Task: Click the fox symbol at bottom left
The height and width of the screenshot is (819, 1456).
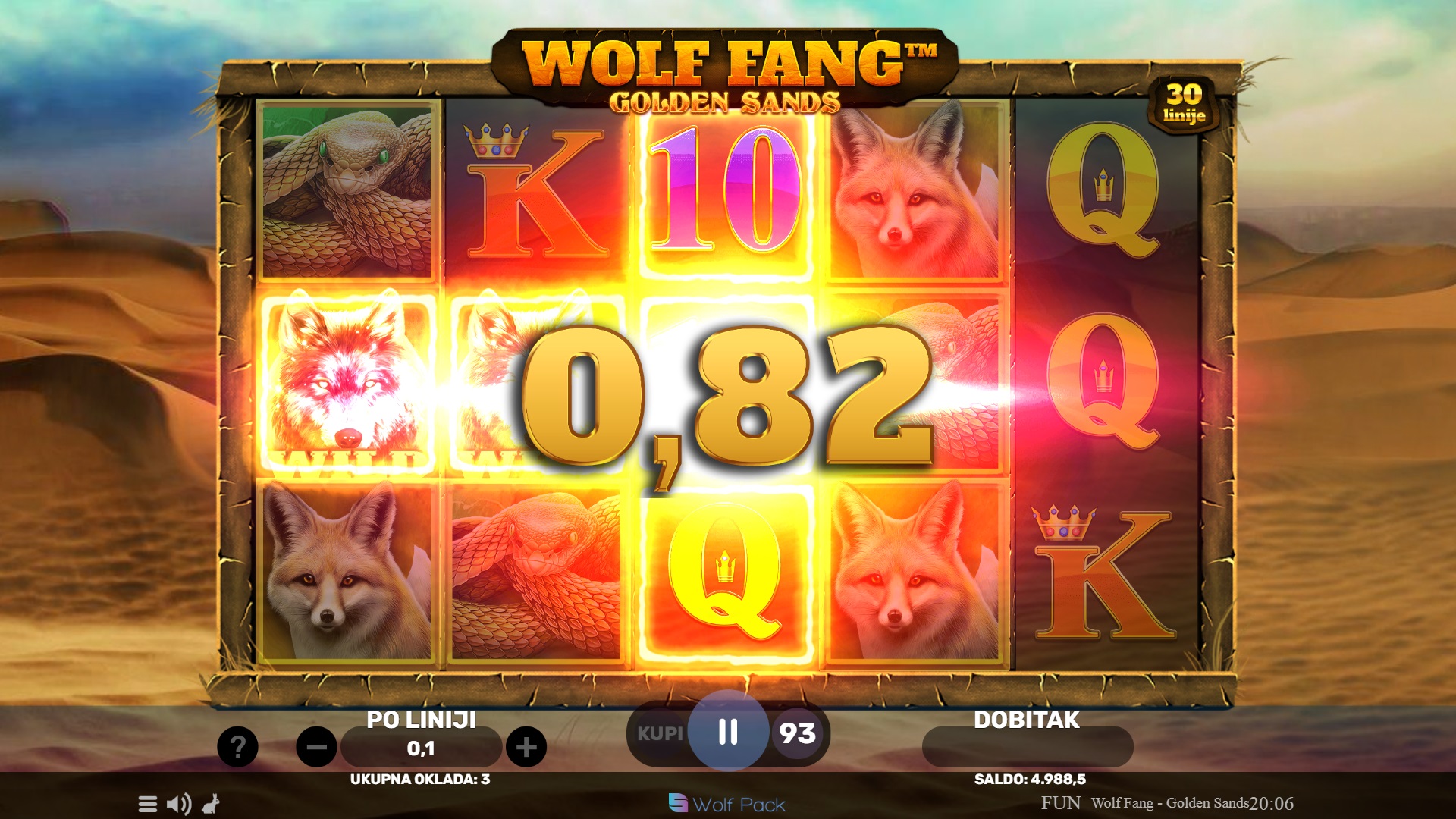Action: coord(348,574)
